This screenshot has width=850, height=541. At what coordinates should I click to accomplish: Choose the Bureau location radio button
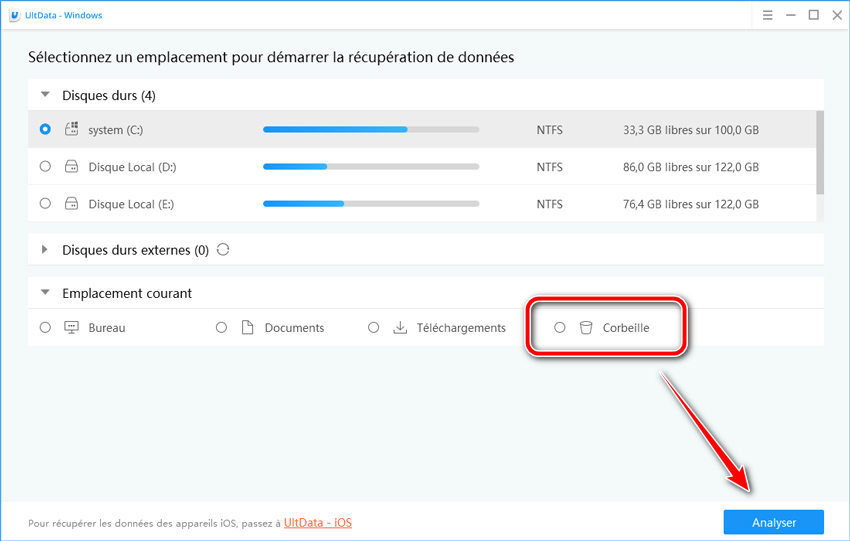pyautogui.click(x=46, y=327)
